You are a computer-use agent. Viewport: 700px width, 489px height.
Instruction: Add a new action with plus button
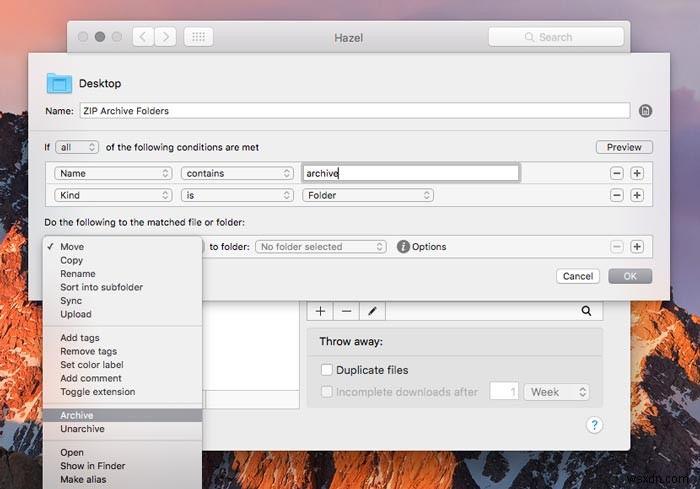637,247
